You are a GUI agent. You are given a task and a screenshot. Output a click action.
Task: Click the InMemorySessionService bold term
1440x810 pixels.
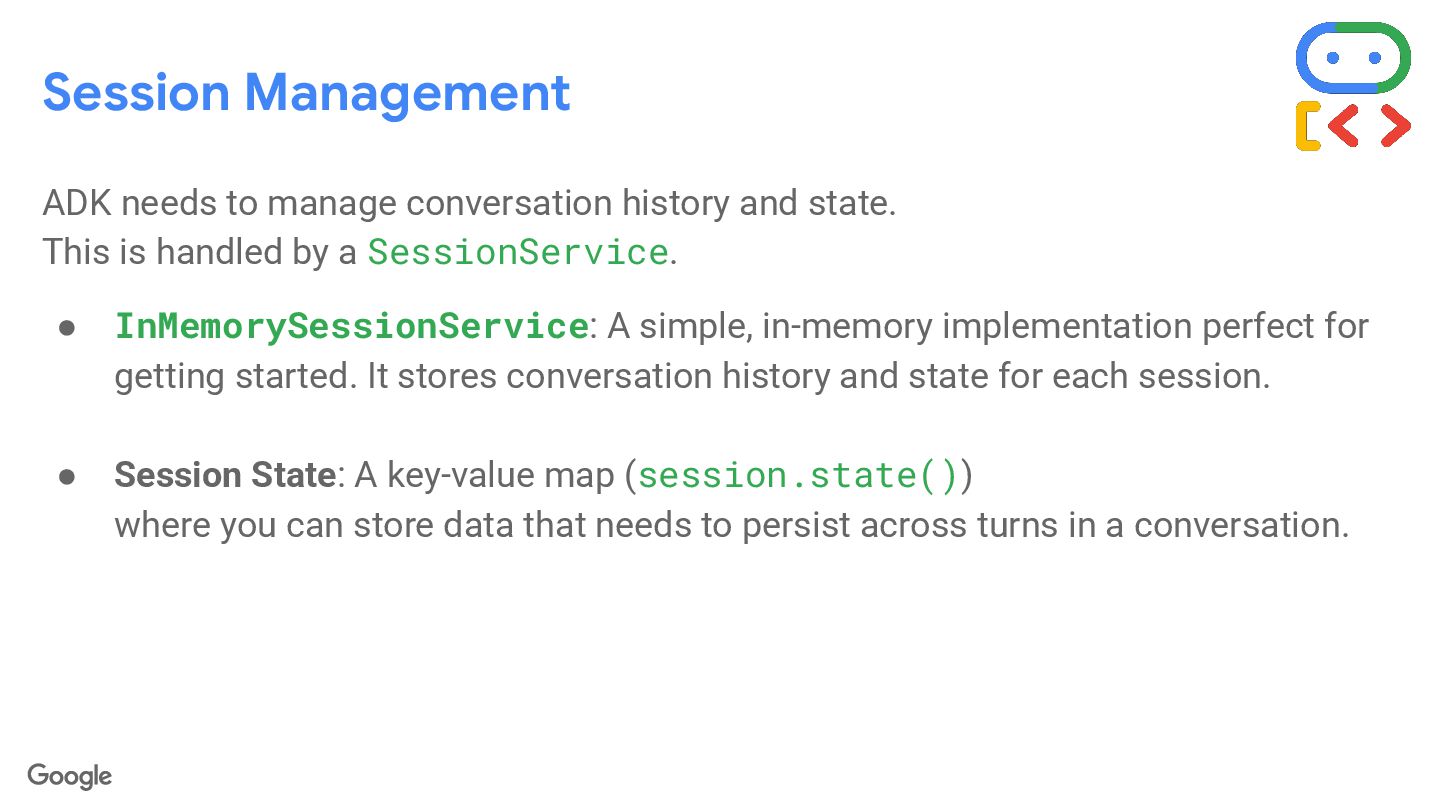click(x=351, y=326)
